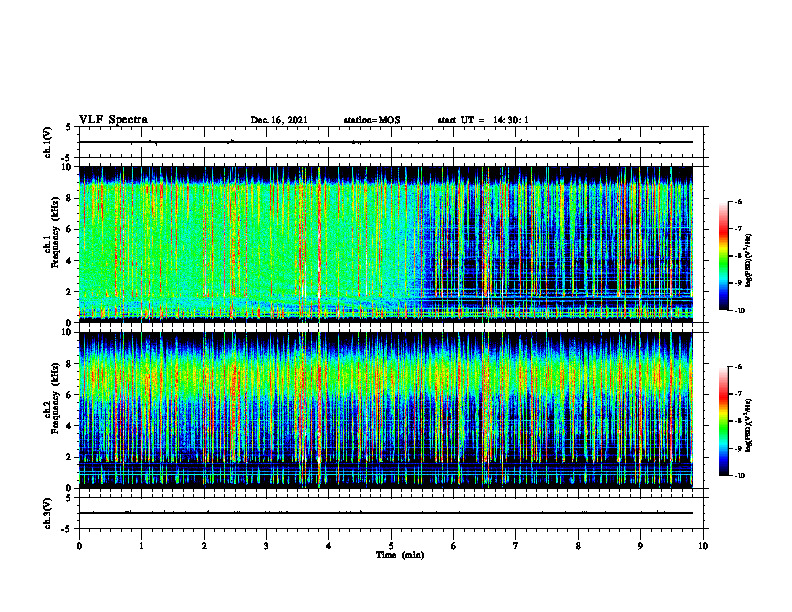Screen dimensions: 792x612
Task: Click the ch.1 frequency tick "4"
Action: click(70, 261)
